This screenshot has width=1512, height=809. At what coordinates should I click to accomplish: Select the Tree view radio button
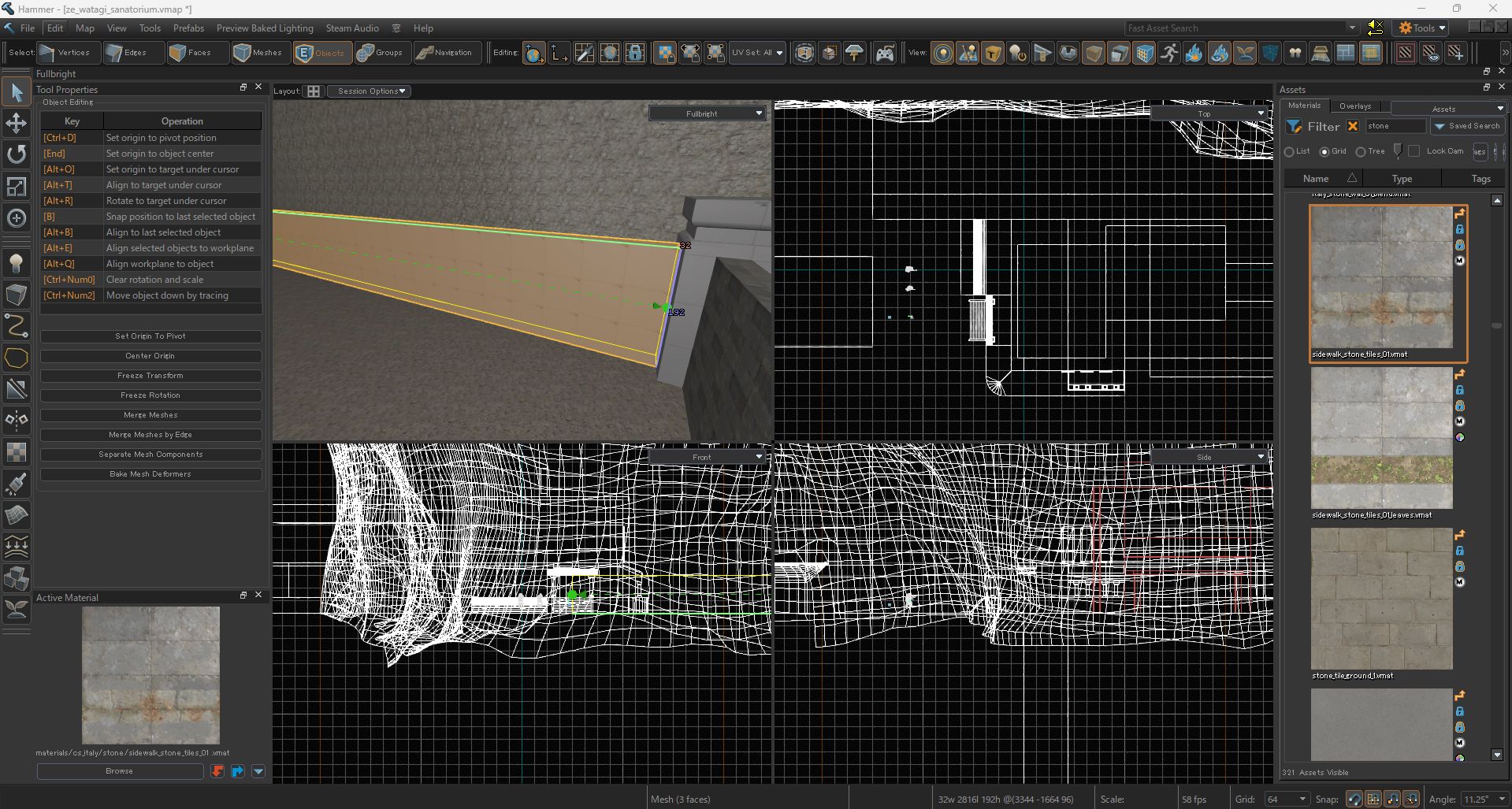tap(1361, 152)
